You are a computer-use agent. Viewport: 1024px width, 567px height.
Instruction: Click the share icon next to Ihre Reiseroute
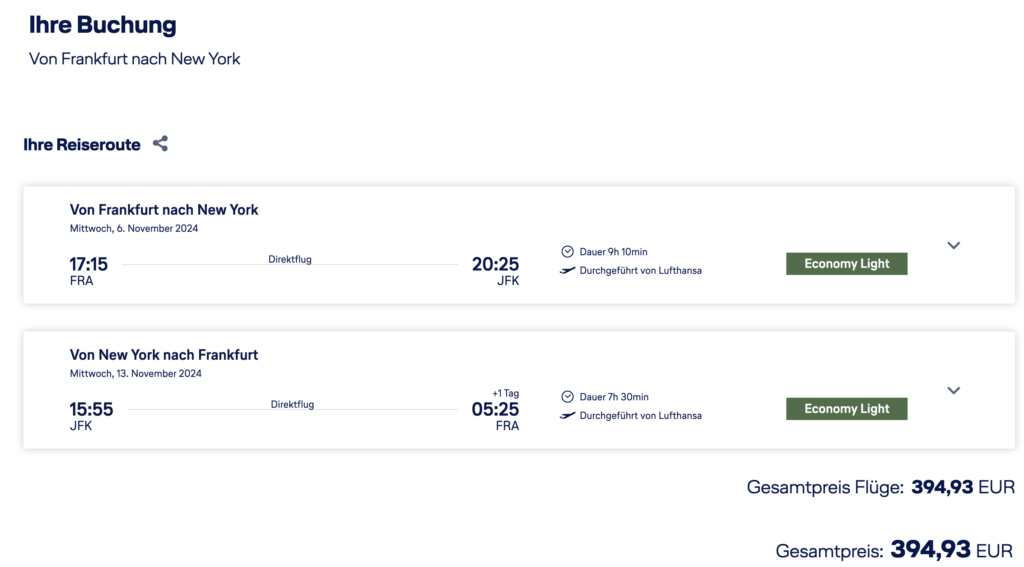tap(160, 144)
